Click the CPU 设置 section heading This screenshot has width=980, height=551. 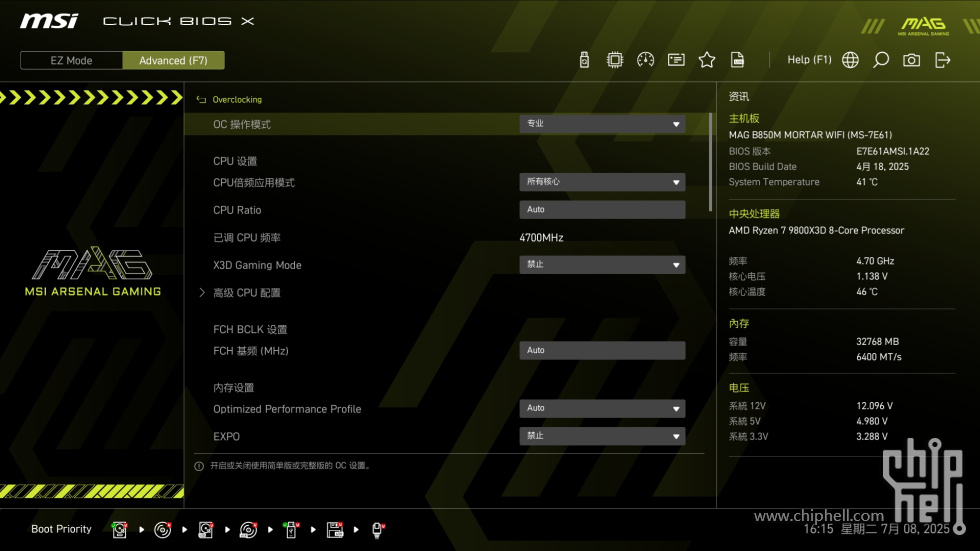click(x=235, y=161)
